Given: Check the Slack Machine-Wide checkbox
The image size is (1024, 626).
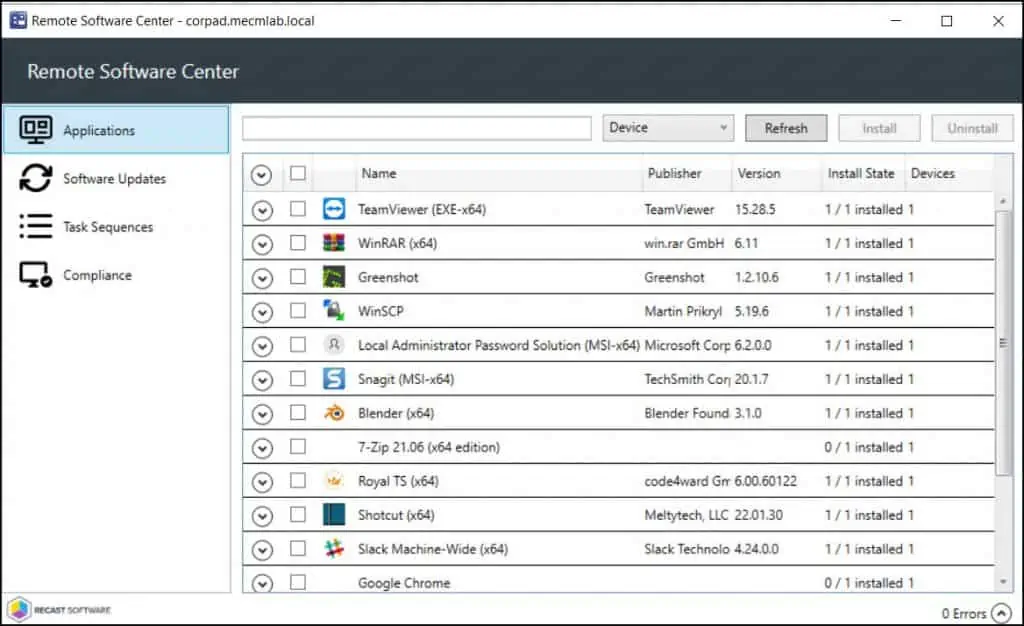Looking at the screenshot, I should pyautogui.click(x=298, y=548).
